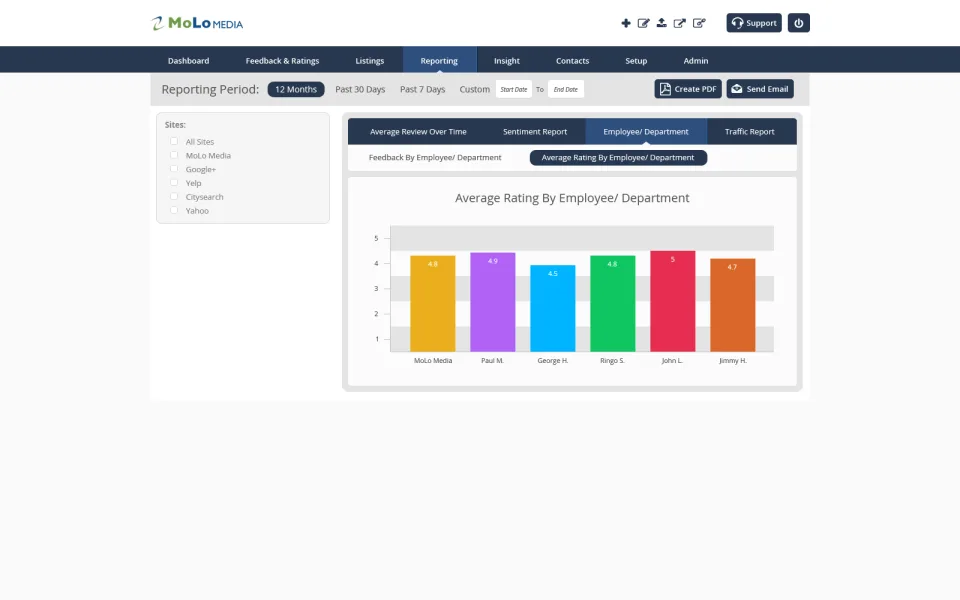Image resolution: width=960 pixels, height=600 pixels.
Task: Click the MoLo Media logo
Action: [x=197, y=23]
